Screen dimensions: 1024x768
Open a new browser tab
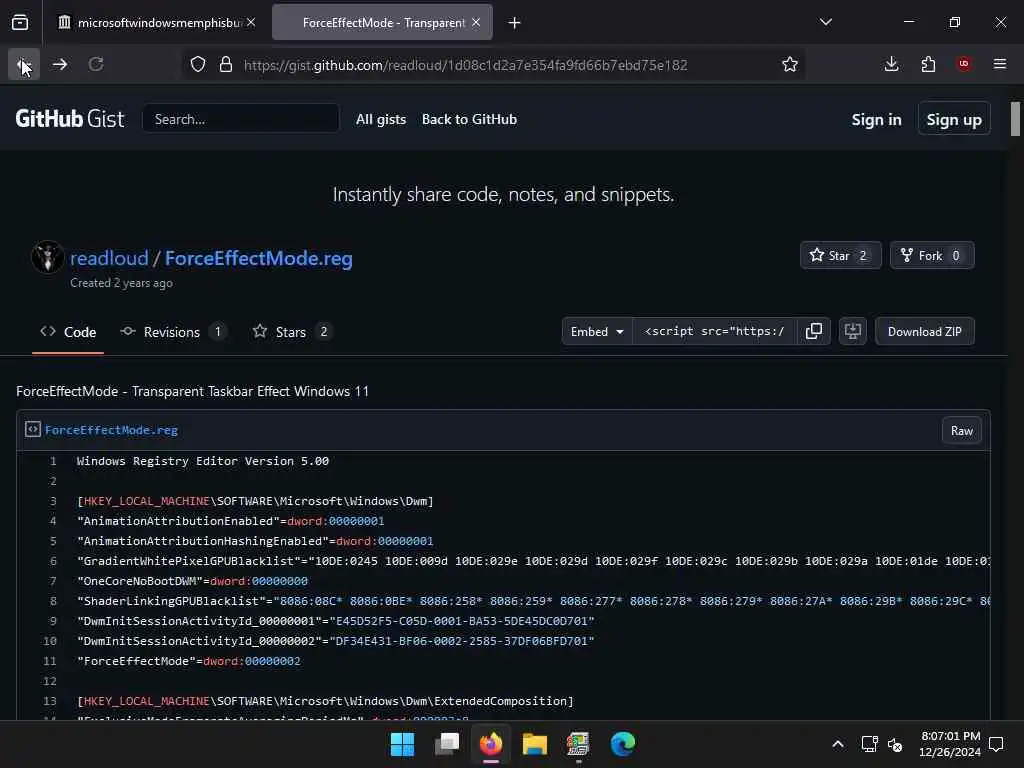tap(515, 23)
